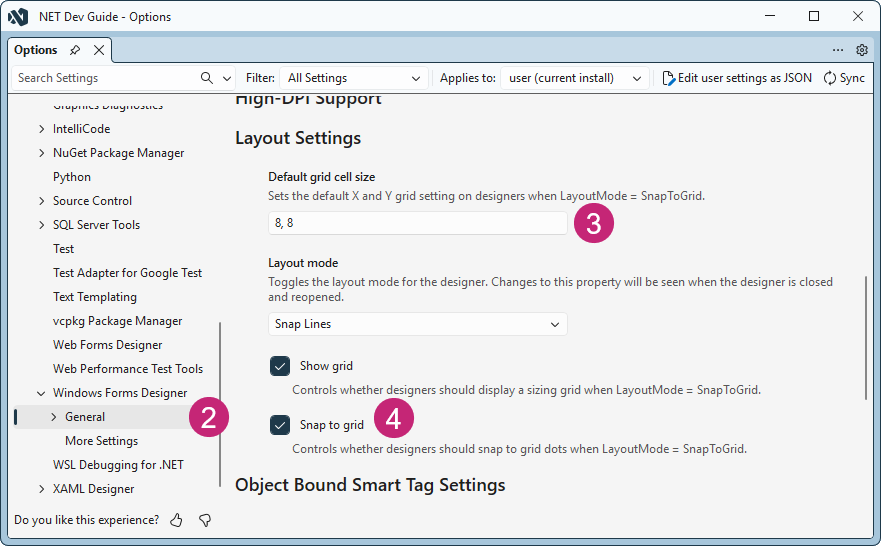Select More Settings under Windows Forms Designer
Image resolution: width=881 pixels, height=546 pixels.
[x=102, y=441]
